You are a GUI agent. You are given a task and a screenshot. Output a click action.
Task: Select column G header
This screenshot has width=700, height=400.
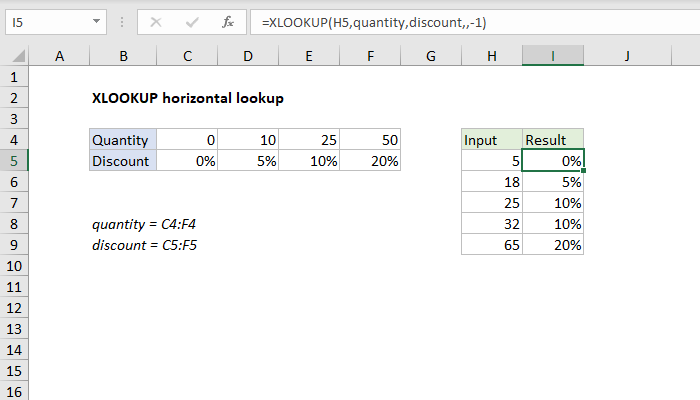click(431, 56)
